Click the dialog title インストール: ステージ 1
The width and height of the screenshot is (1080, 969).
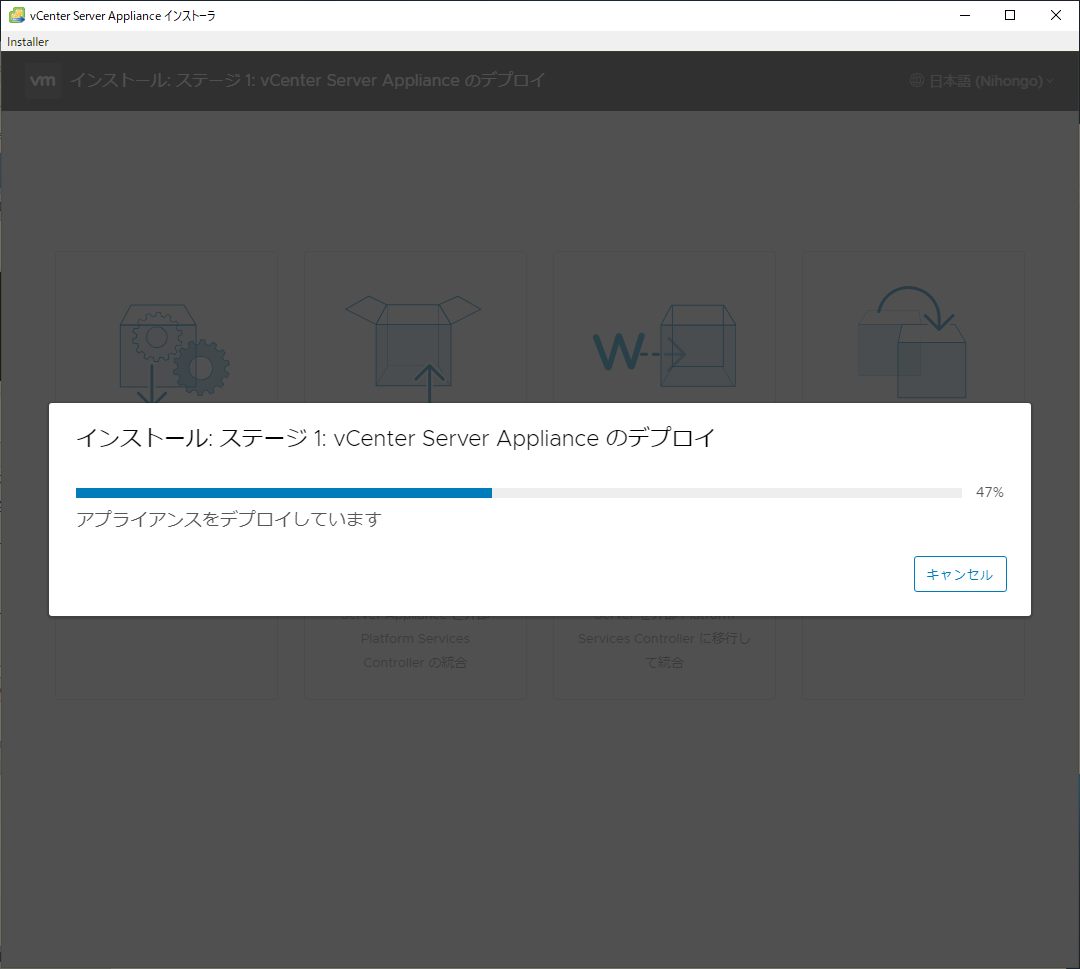(x=395, y=438)
